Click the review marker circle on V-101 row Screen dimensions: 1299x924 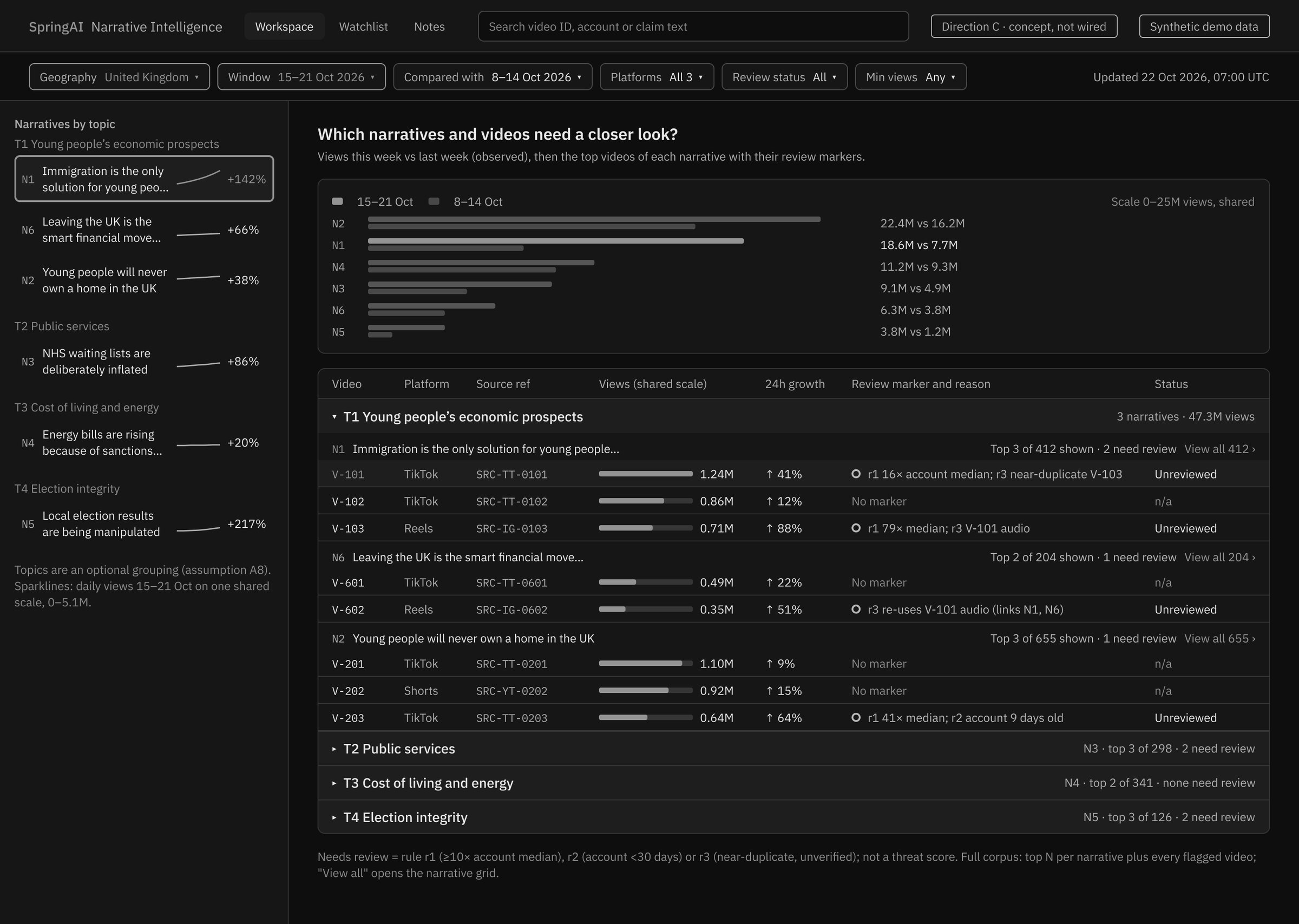point(856,474)
